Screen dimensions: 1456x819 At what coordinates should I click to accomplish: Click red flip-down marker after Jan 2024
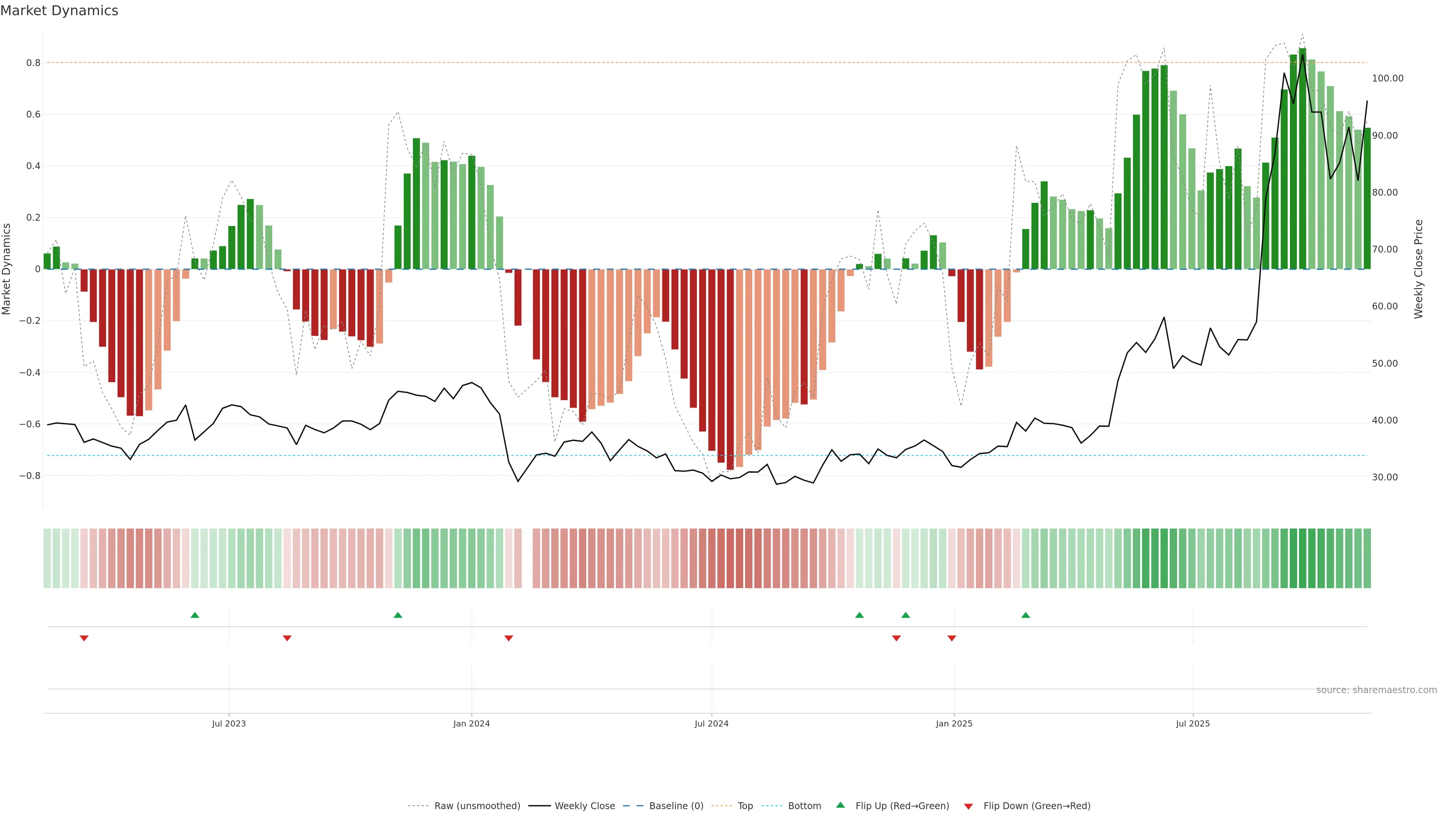[x=509, y=638]
